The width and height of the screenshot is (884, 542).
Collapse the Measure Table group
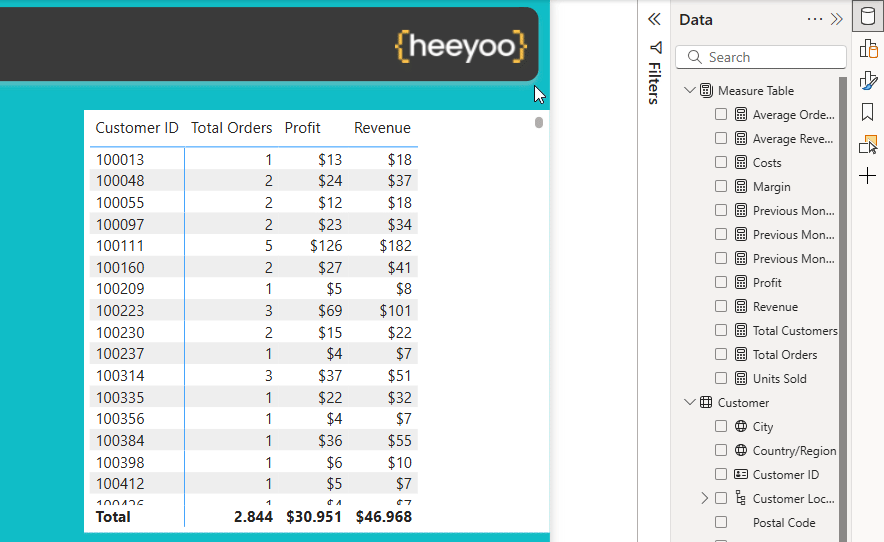pos(689,90)
